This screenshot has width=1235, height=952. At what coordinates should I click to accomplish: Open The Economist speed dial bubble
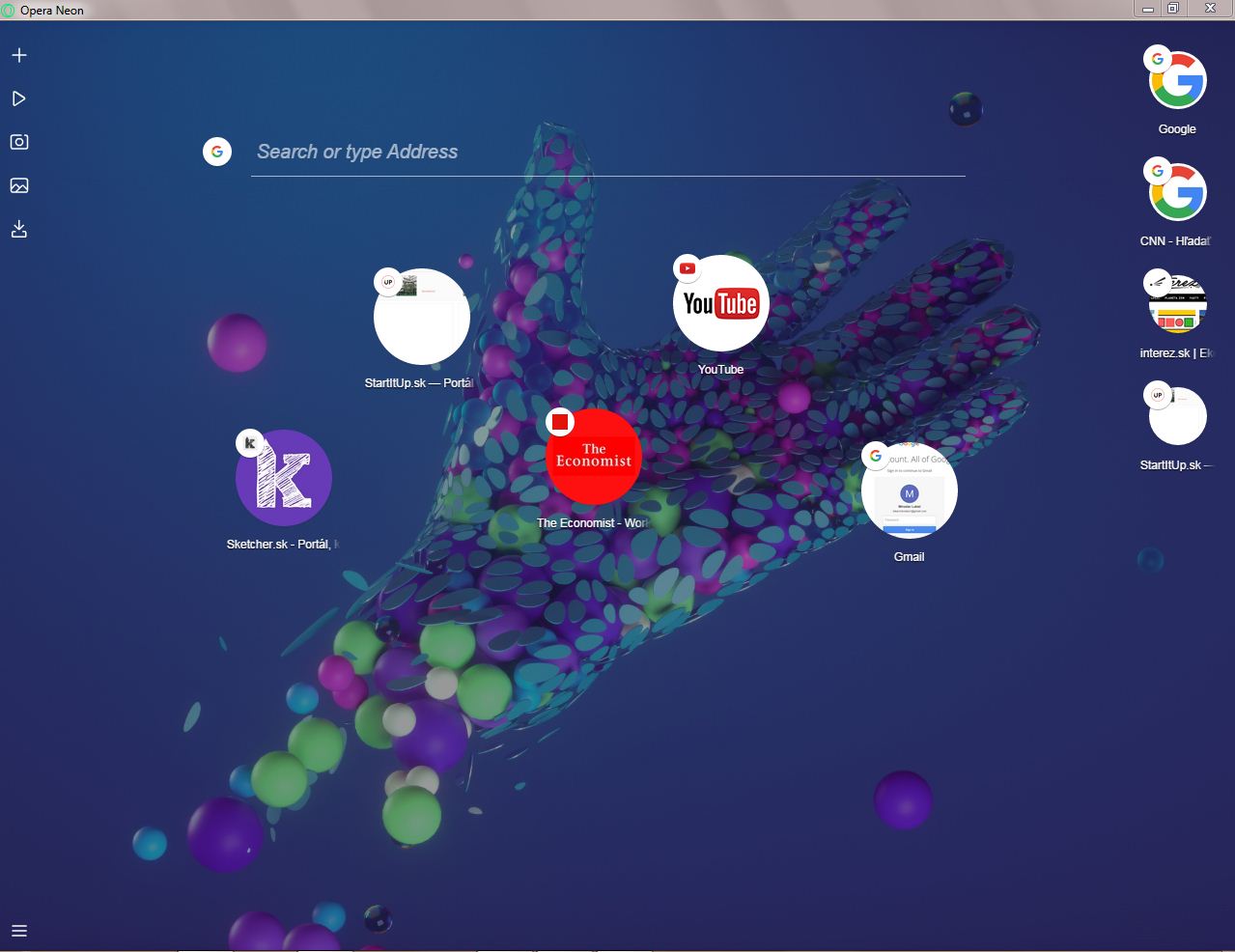[x=594, y=456]
